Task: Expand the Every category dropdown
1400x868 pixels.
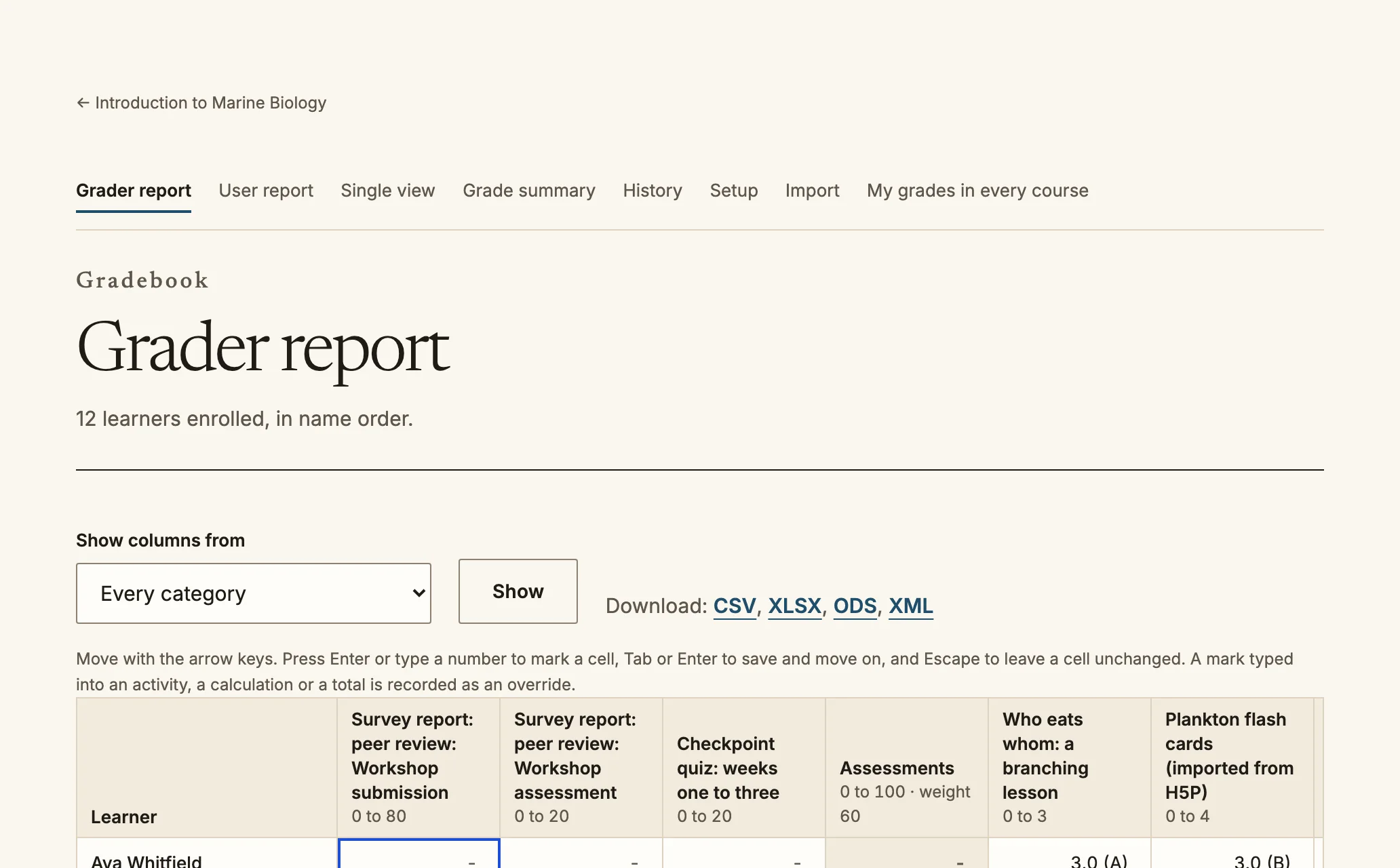Action: tap(254, 593)
